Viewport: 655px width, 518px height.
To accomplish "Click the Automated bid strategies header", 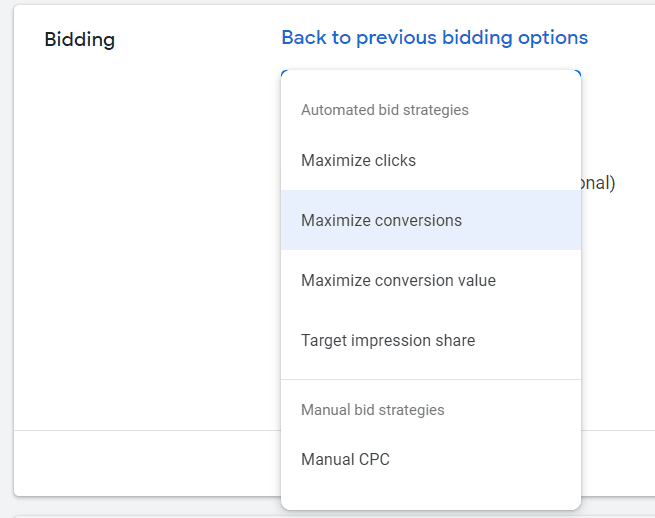I will click(384, 110).
